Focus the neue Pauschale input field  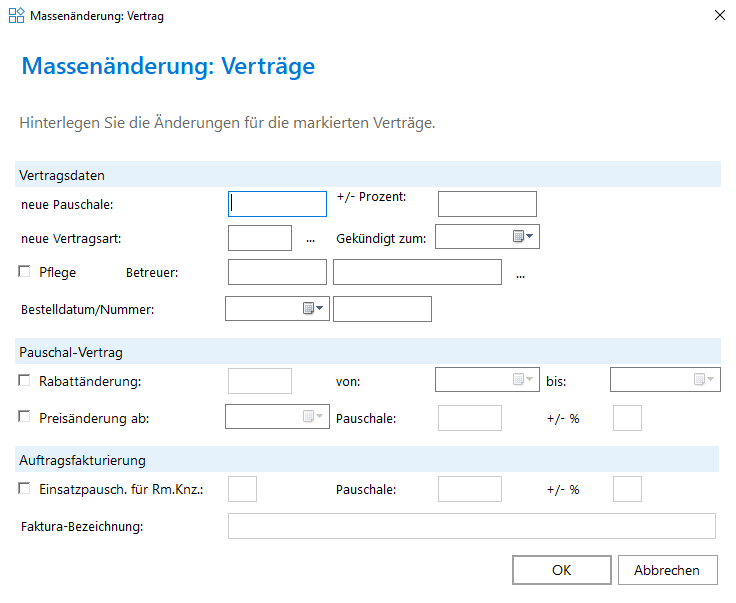(277, 204)
